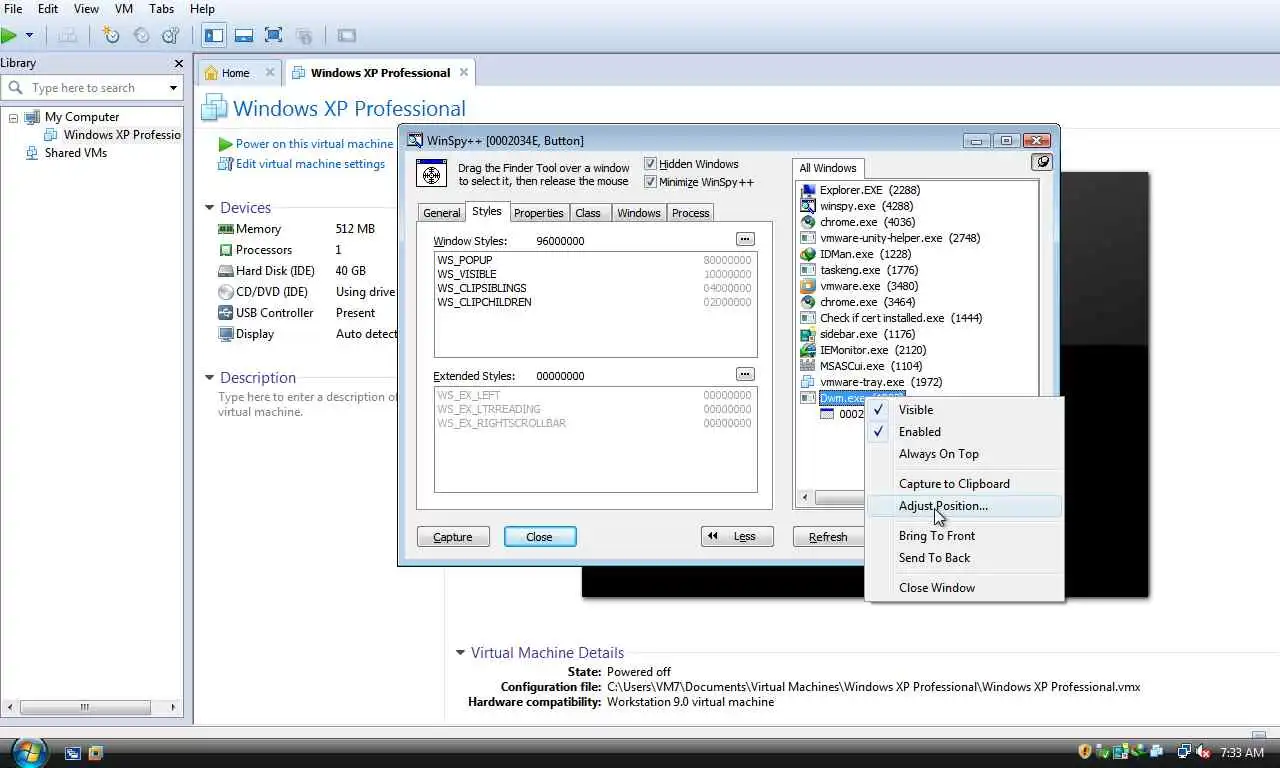The image size is (1280, 768).
Task: Collapse the My Computer tree node
Action: pyautogui.click(x=13, y=117)
